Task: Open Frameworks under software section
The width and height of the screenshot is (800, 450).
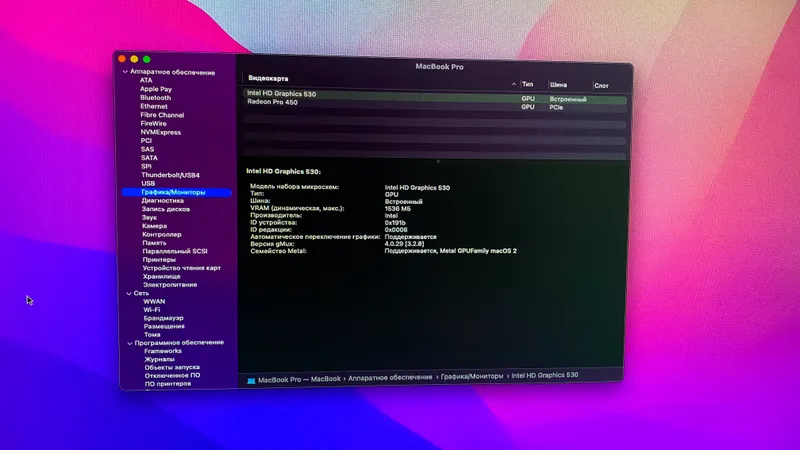Action: [x=163, y=351]
